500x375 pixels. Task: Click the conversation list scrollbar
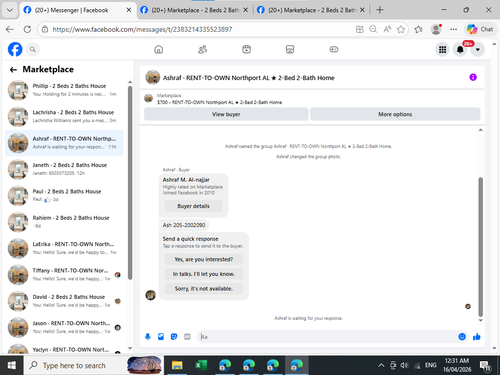click(130, 183)
